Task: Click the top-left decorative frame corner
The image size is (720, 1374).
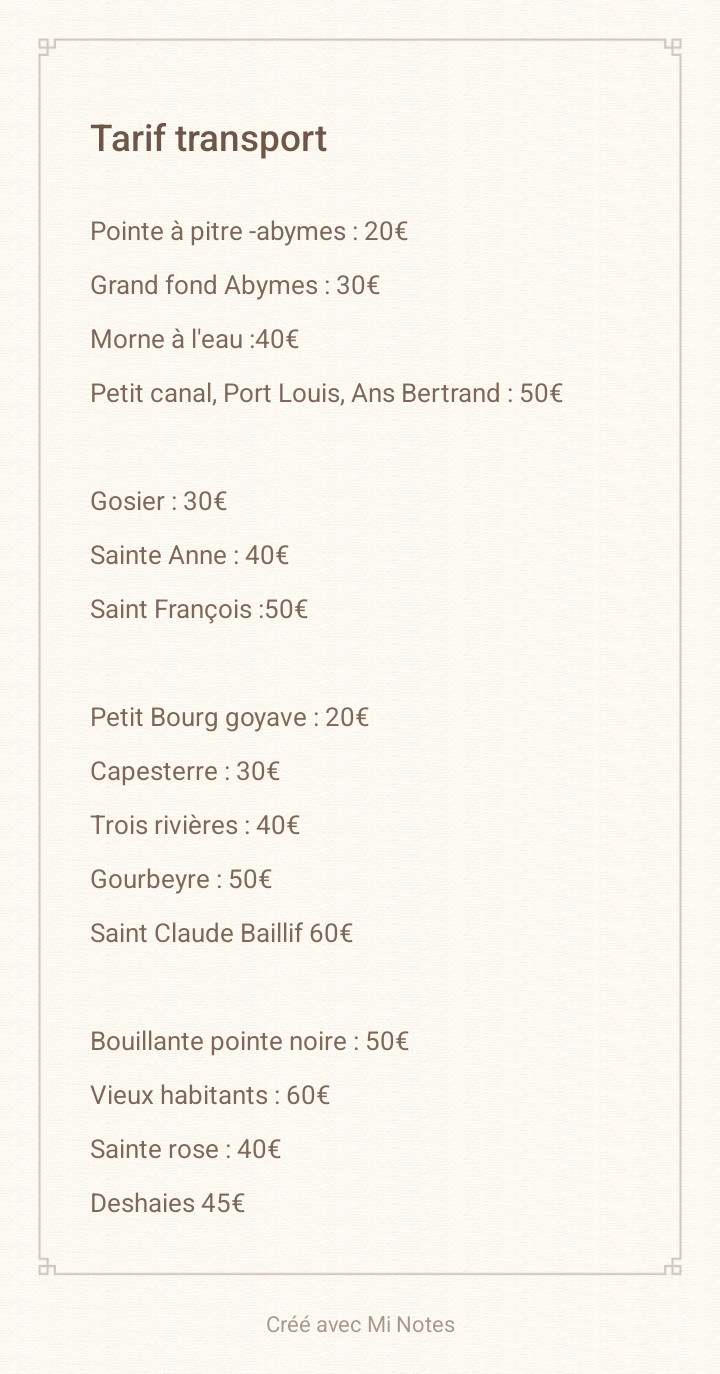Action: coord(47,47)
